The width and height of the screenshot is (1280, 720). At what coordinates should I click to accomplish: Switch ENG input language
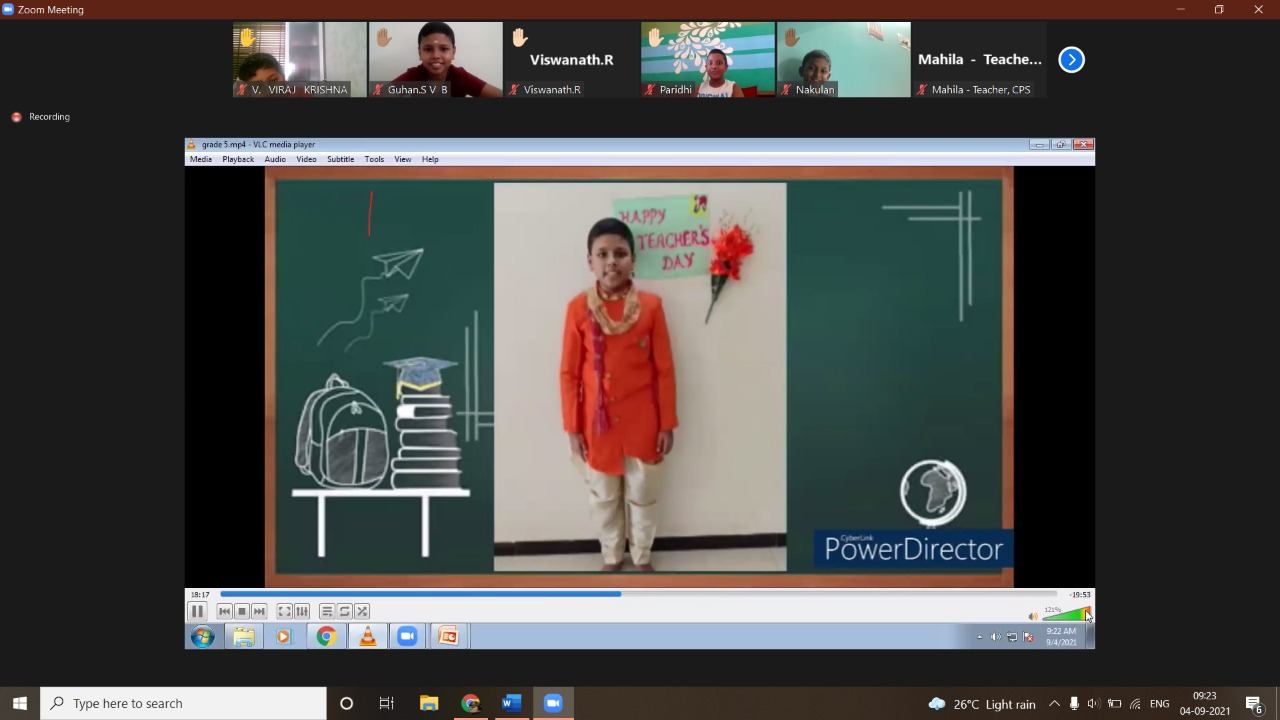[x=1159, y=704]
